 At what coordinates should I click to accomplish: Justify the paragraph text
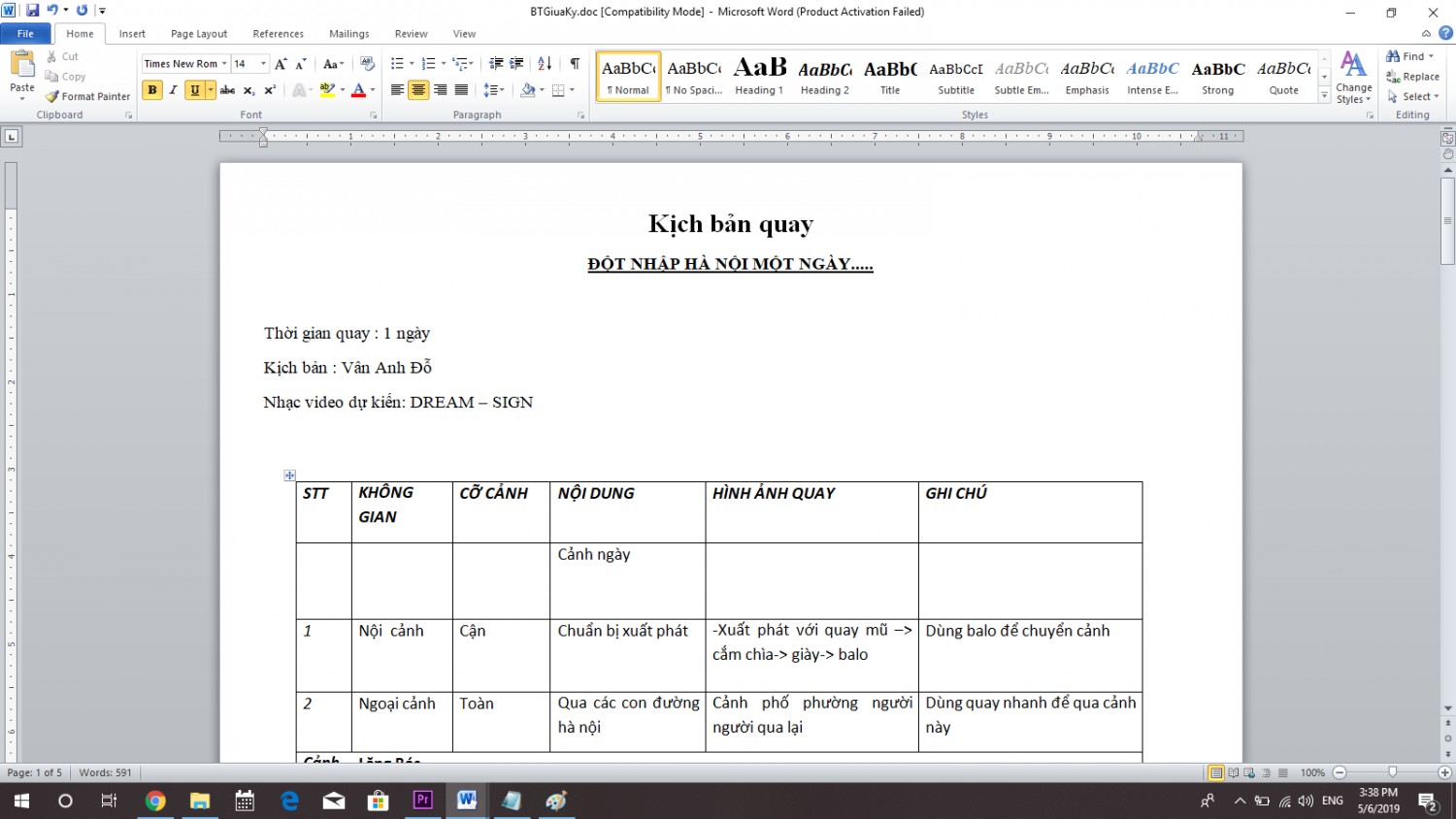[x=461, y=90]
